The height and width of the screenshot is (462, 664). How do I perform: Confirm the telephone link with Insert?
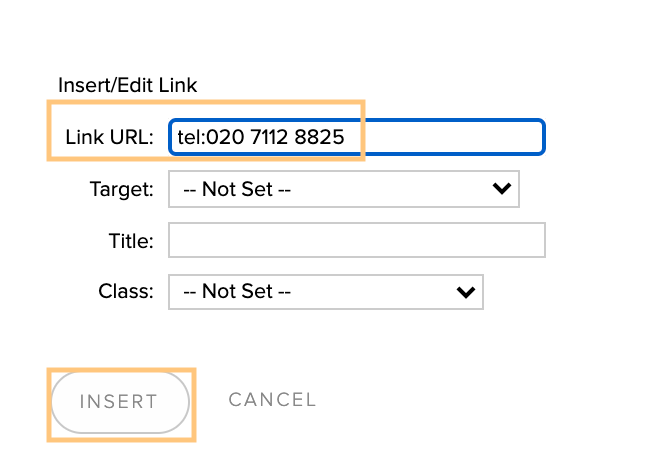click(120, 402)
